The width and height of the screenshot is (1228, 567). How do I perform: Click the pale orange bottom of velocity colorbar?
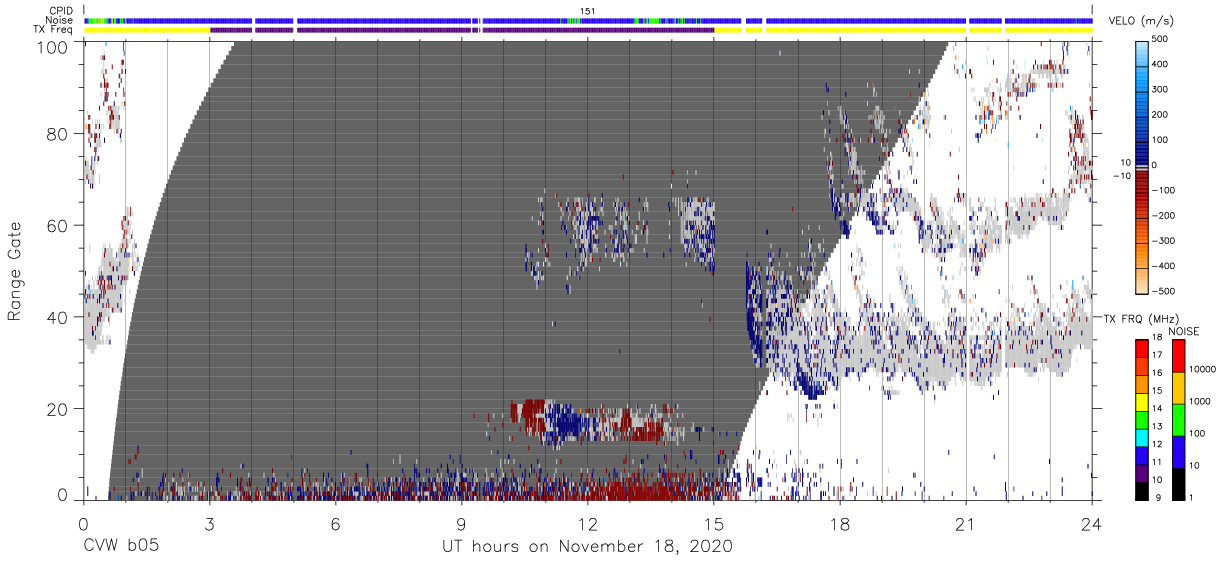pyautogui.click(x=1142, y=281)
